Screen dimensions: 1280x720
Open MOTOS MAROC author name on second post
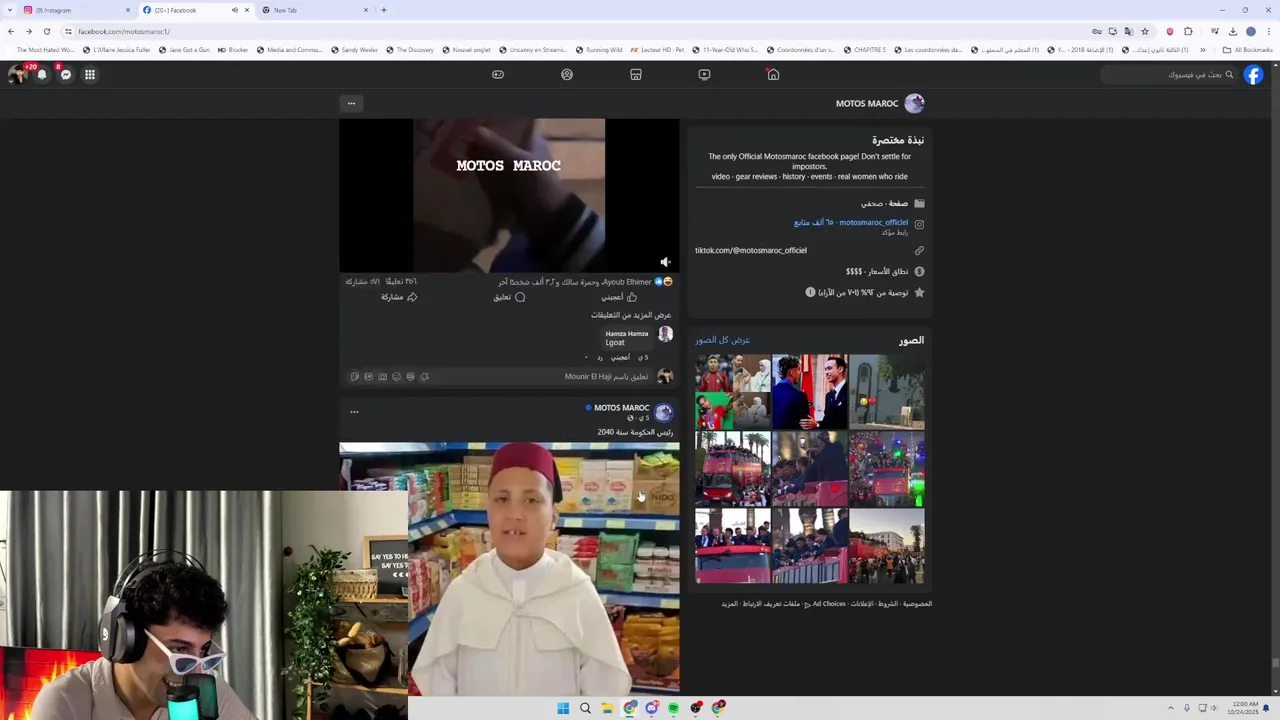coord(622,408)
